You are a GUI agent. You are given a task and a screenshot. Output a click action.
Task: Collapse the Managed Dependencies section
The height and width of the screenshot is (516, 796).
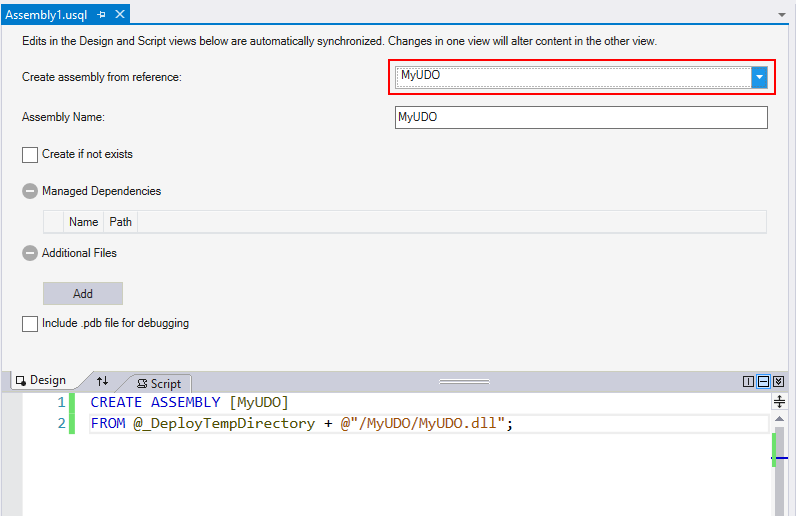[x=30, y=191]
